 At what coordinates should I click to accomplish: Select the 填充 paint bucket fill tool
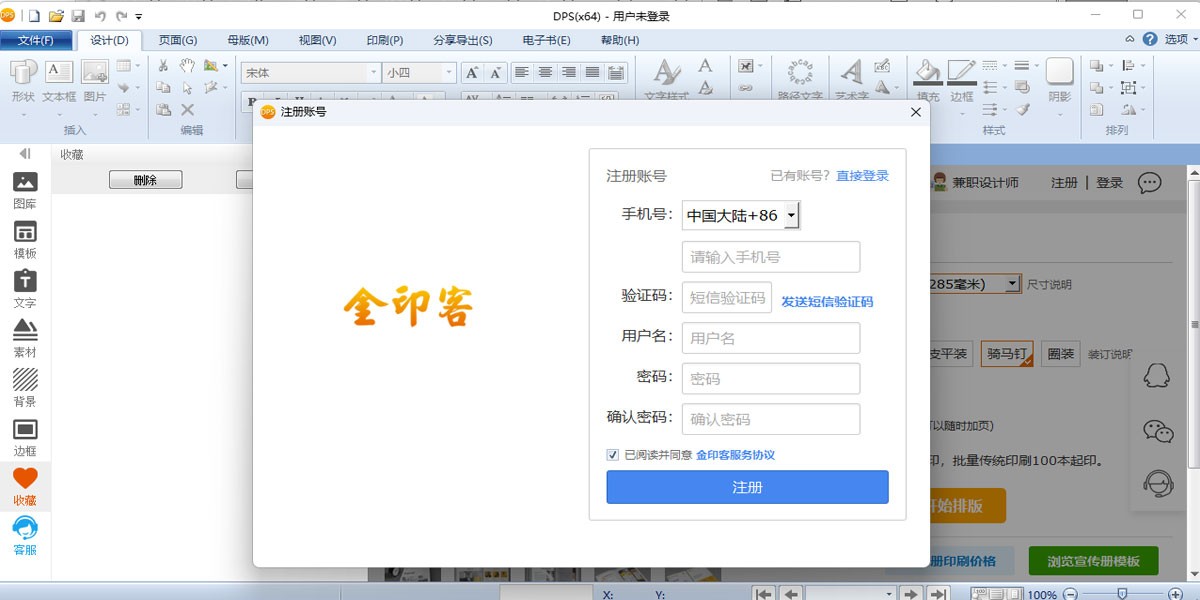click(x=928, y=80)
